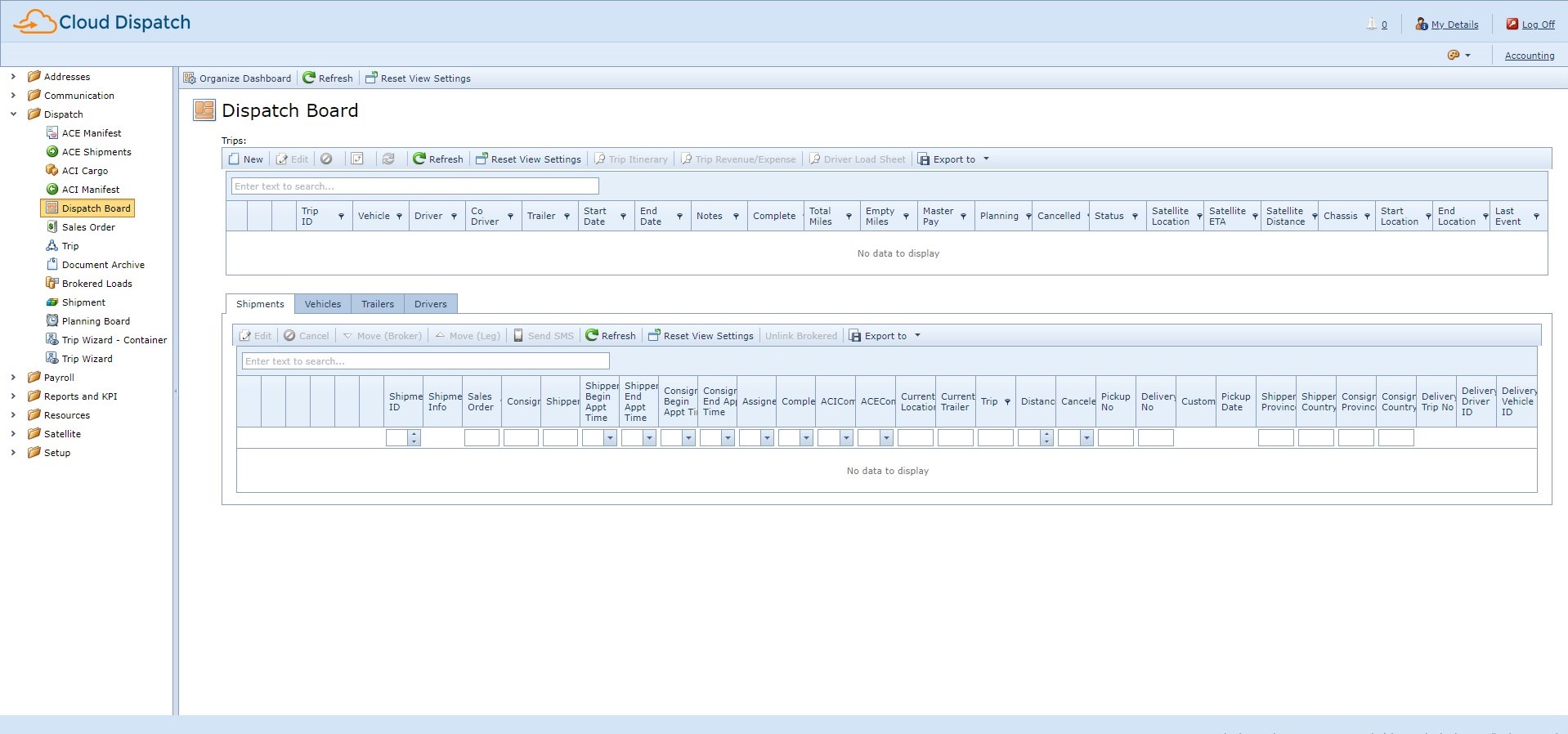Open the Status column filter

(x=1135, y=217)
